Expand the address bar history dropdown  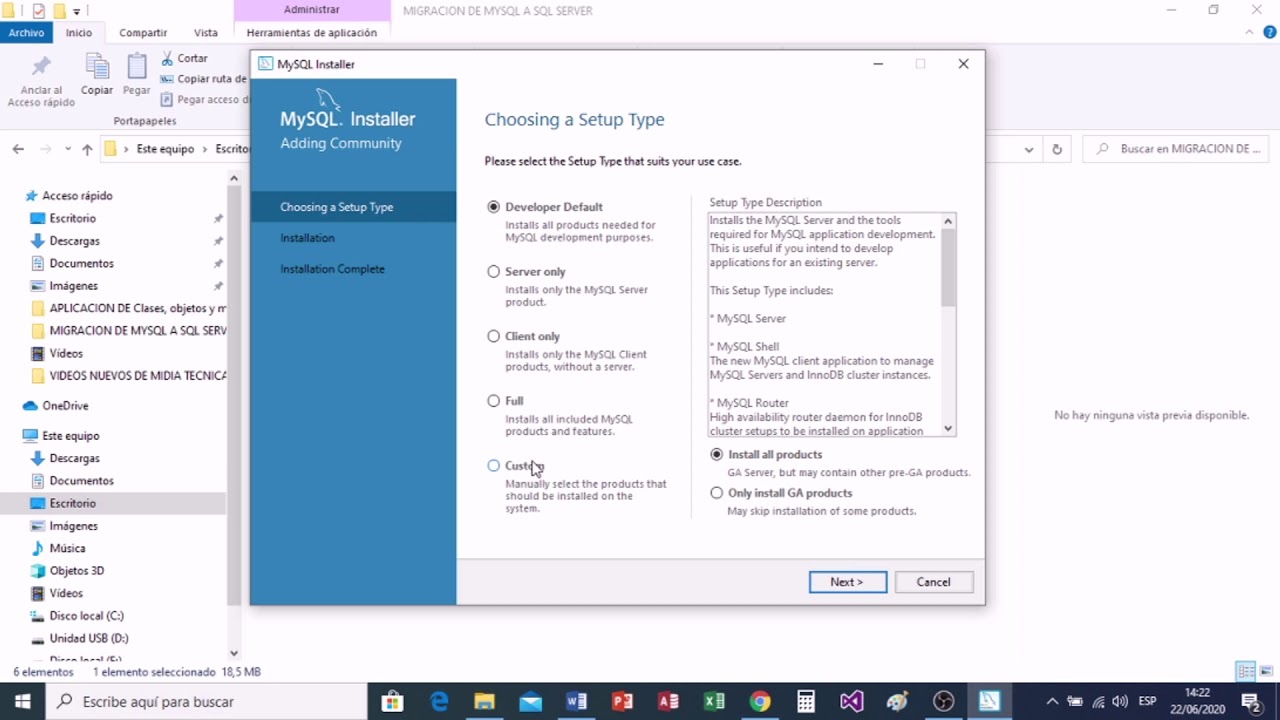click(1028, 150)
